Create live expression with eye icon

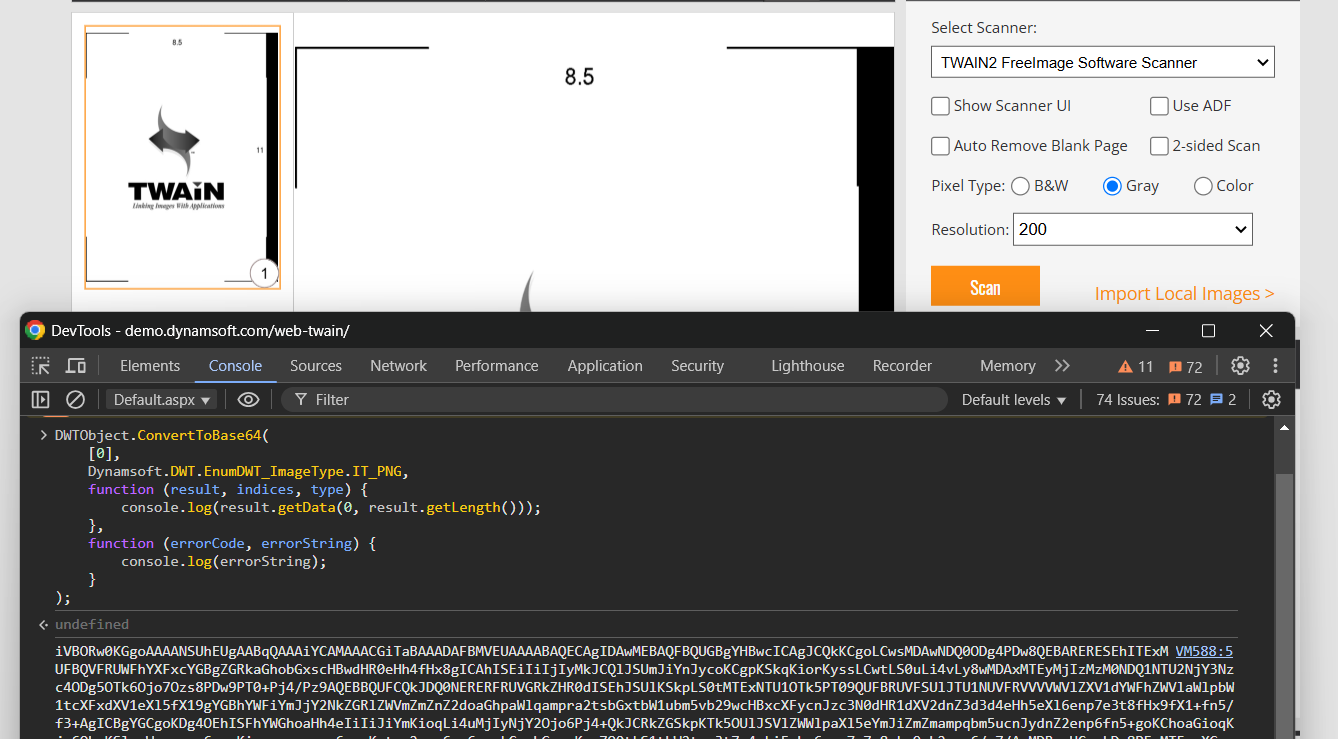pyautogui.click(x=248, y=400)
